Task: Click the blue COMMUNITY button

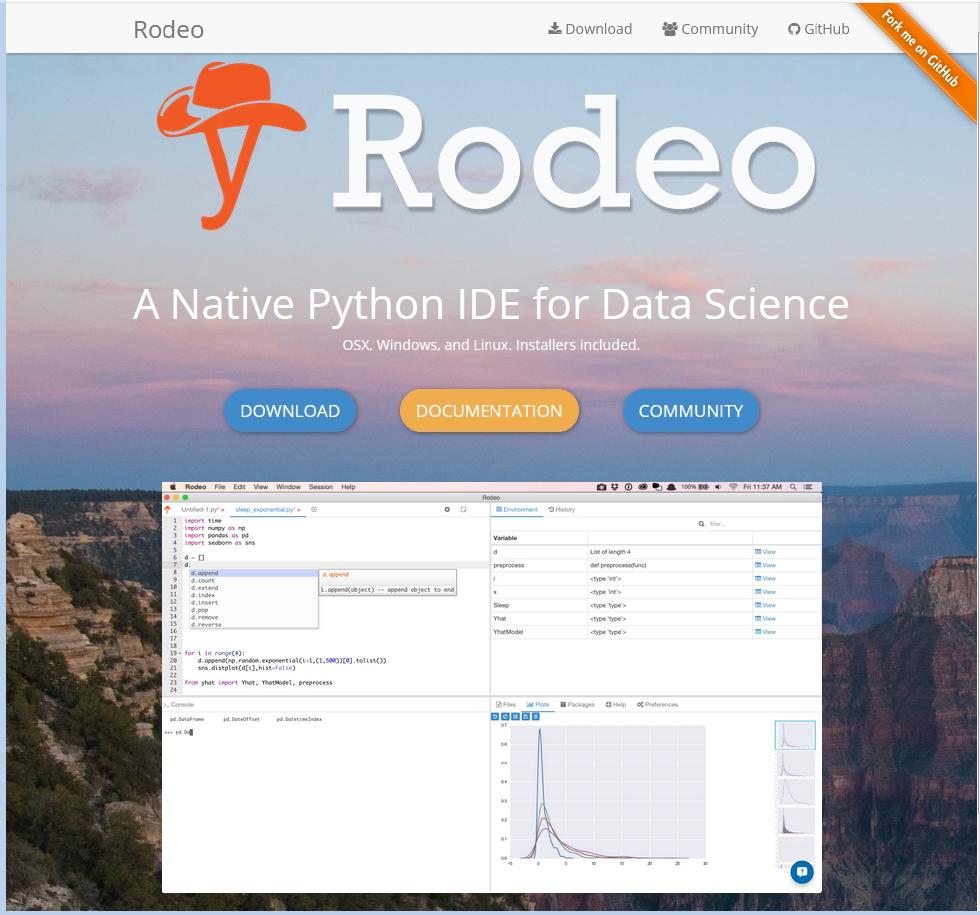Action: [x=691, y=411]
